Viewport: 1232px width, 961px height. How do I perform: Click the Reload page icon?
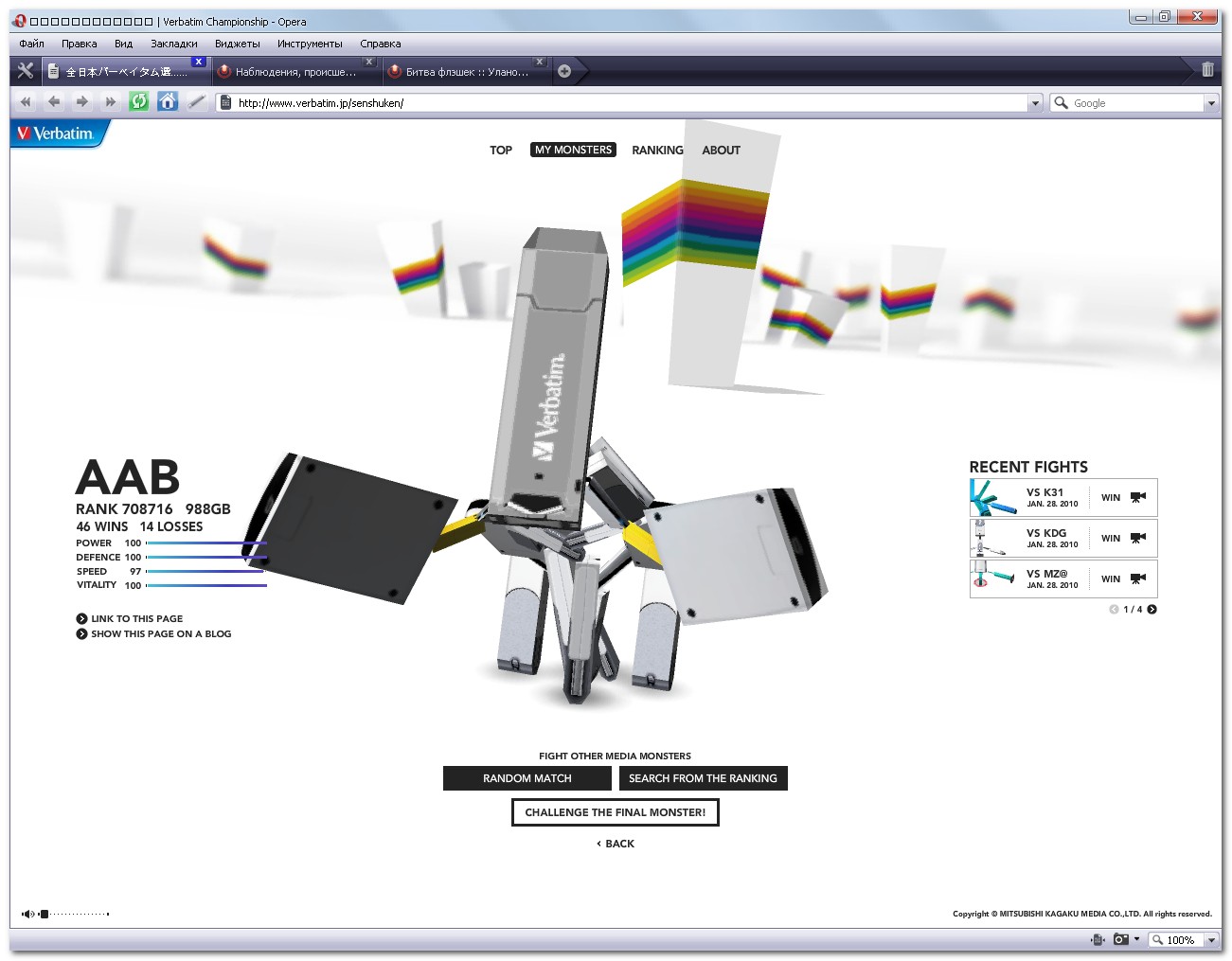pos(139,102)
